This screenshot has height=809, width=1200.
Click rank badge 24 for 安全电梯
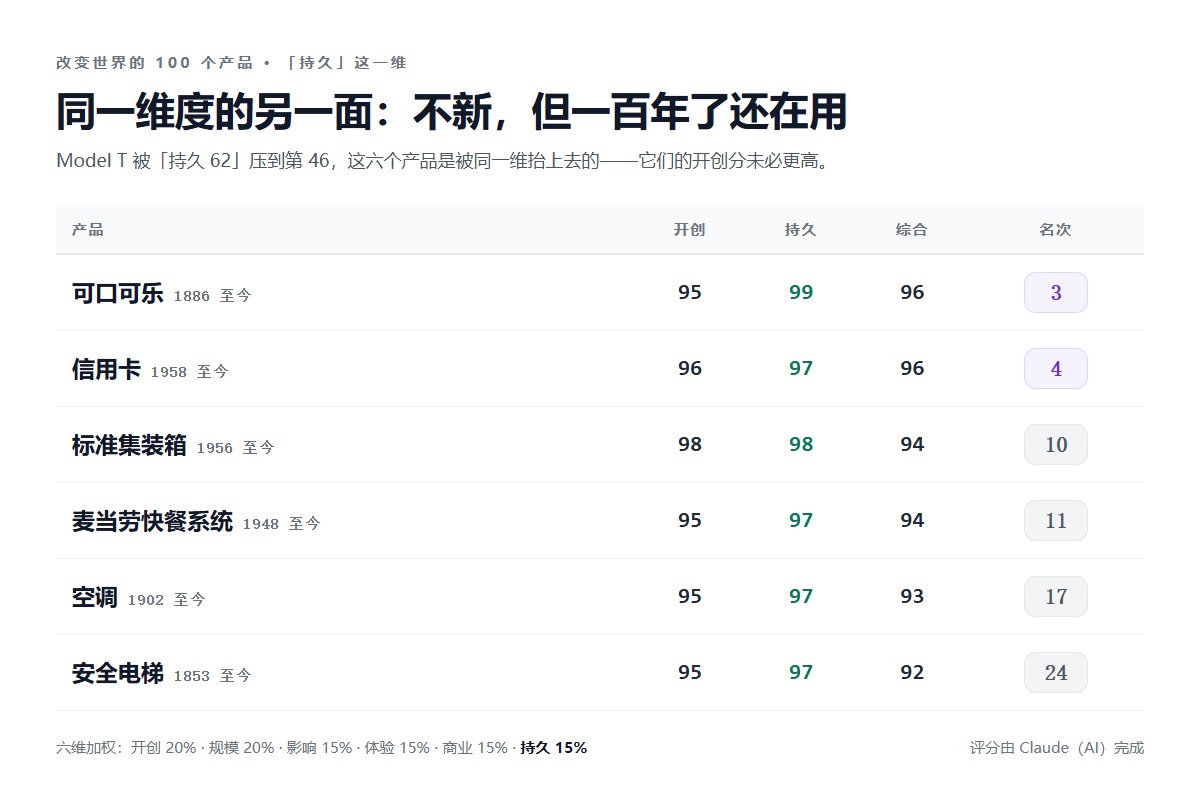(1056, 673)
